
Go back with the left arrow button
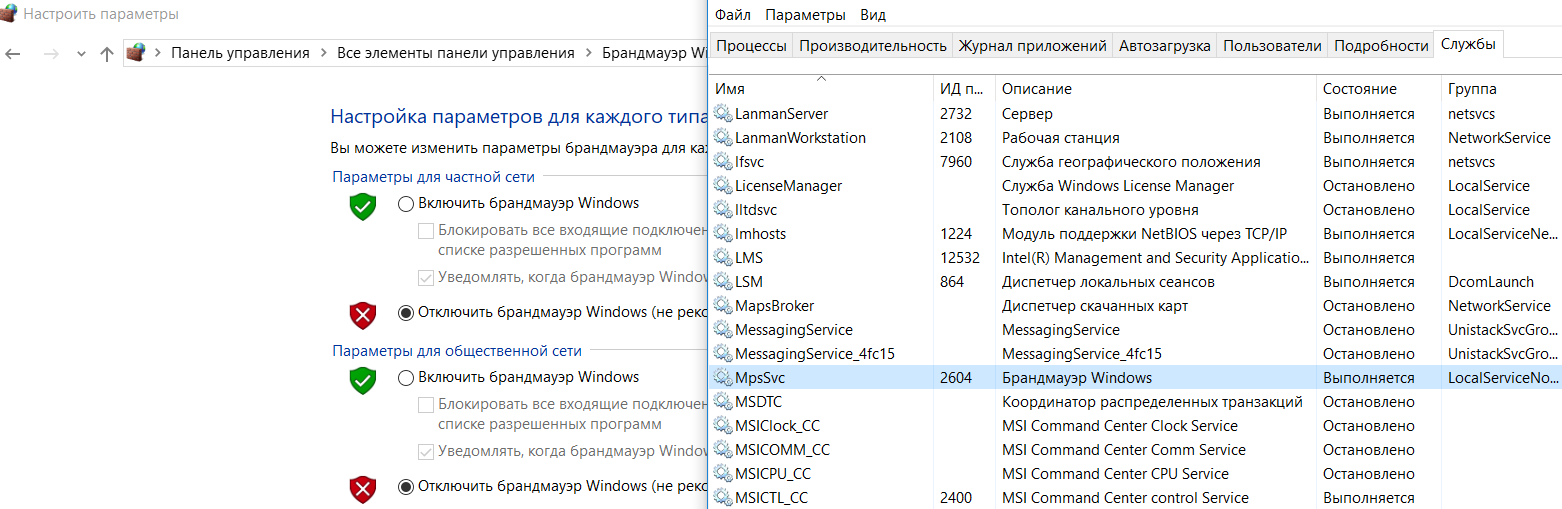pyautogui.click(x=13, y=54)
